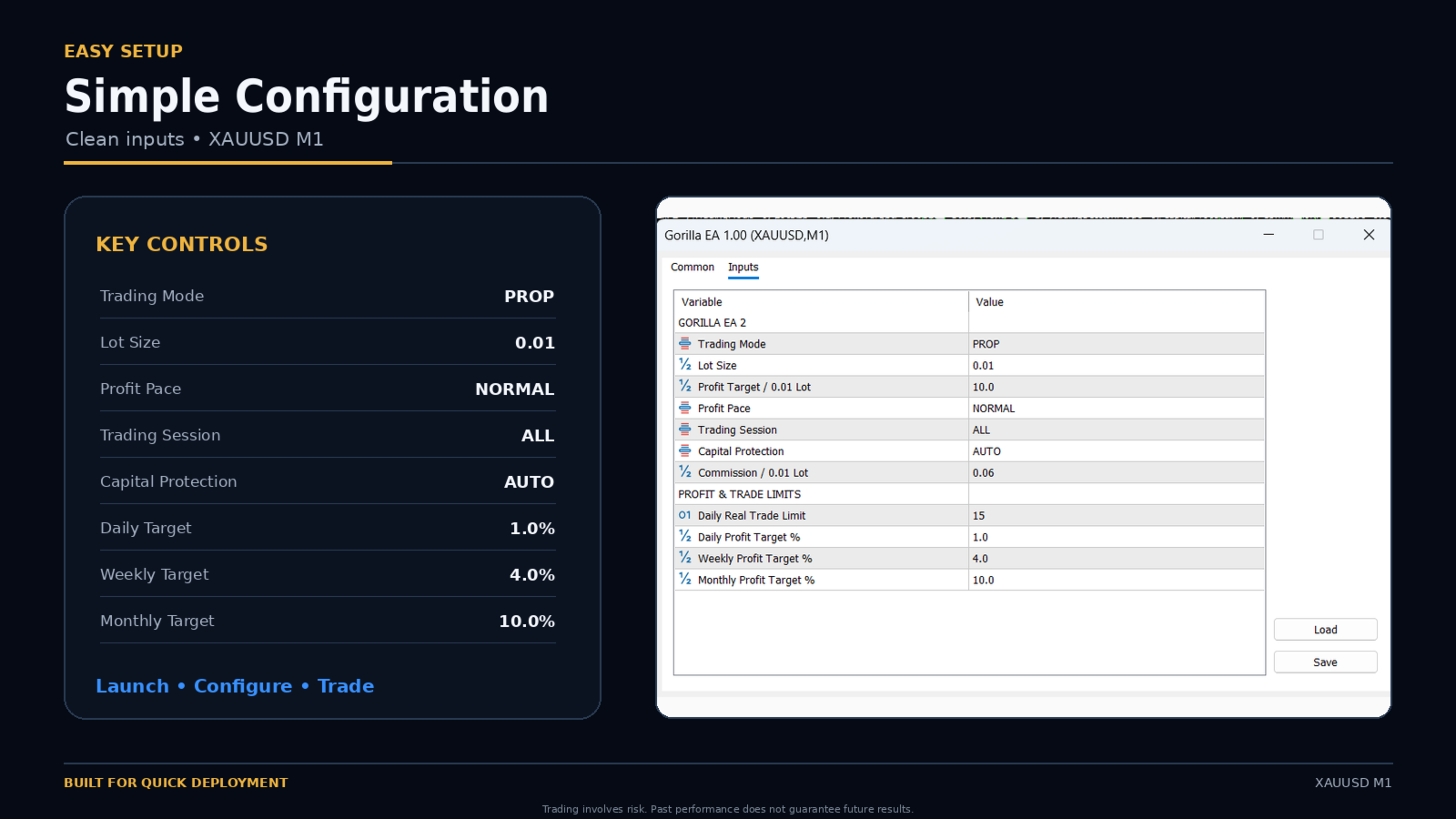Click the Monthly Profit Target % icon
This screenshot has height=819, width=1456.
click(685, 580)
